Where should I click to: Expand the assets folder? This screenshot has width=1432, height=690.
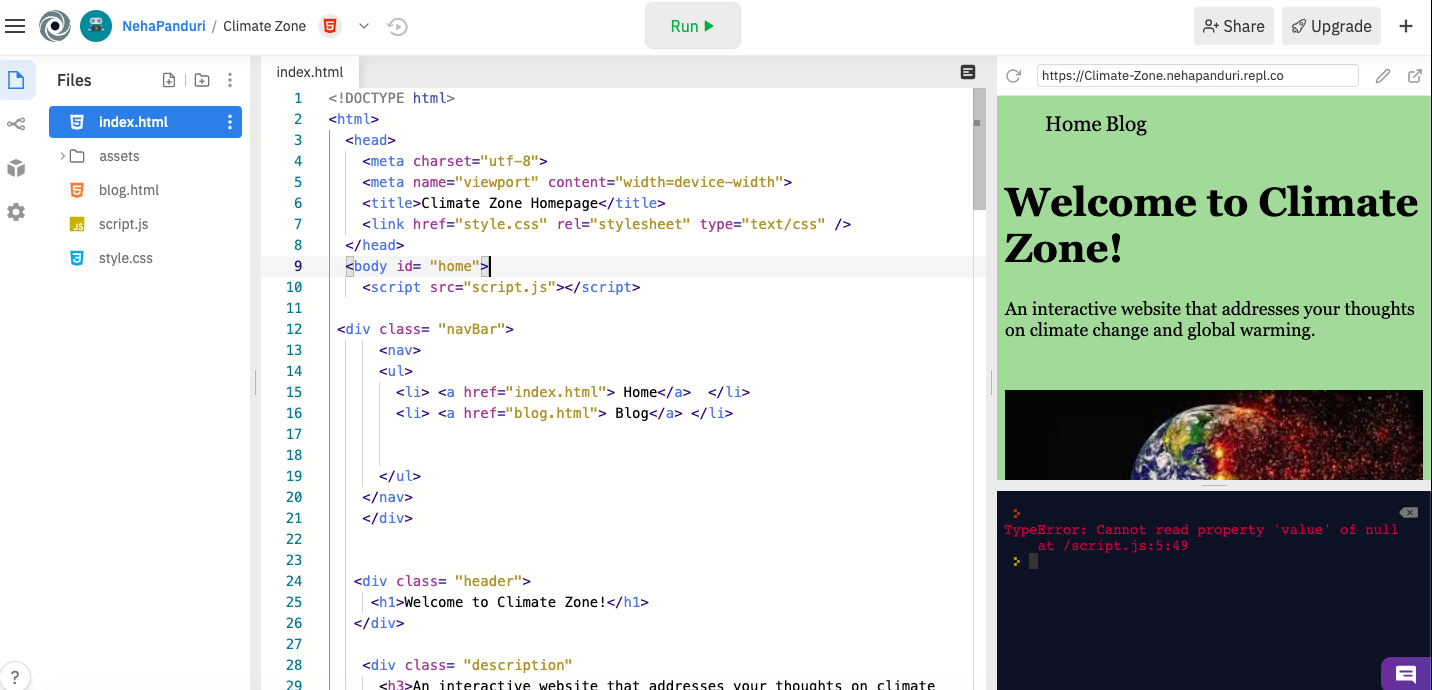(119, 156)
